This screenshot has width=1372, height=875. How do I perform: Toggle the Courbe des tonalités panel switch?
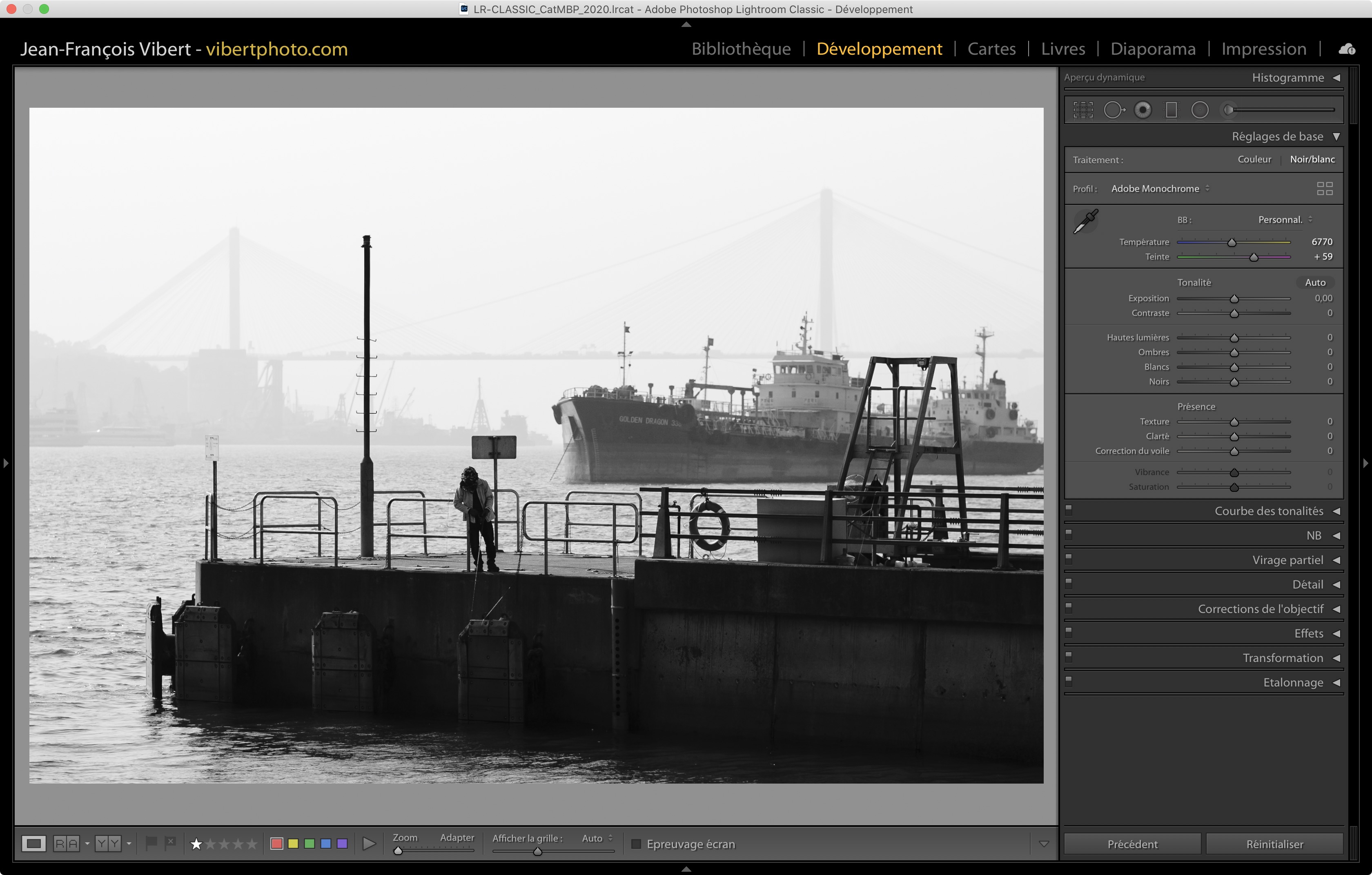pyautogui.click(x=1069, y=509)
